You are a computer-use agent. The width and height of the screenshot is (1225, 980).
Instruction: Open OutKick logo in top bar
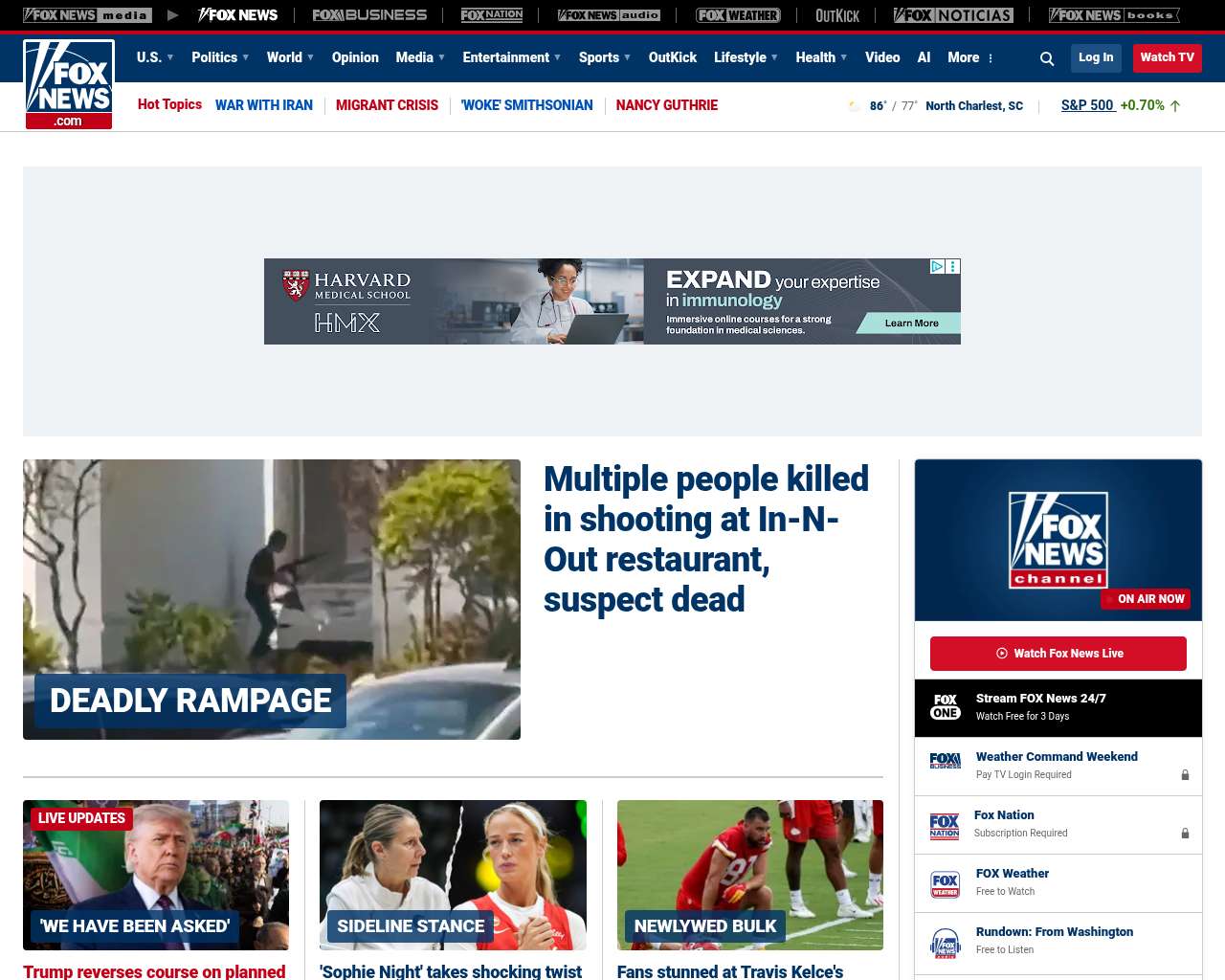[837, 15]
